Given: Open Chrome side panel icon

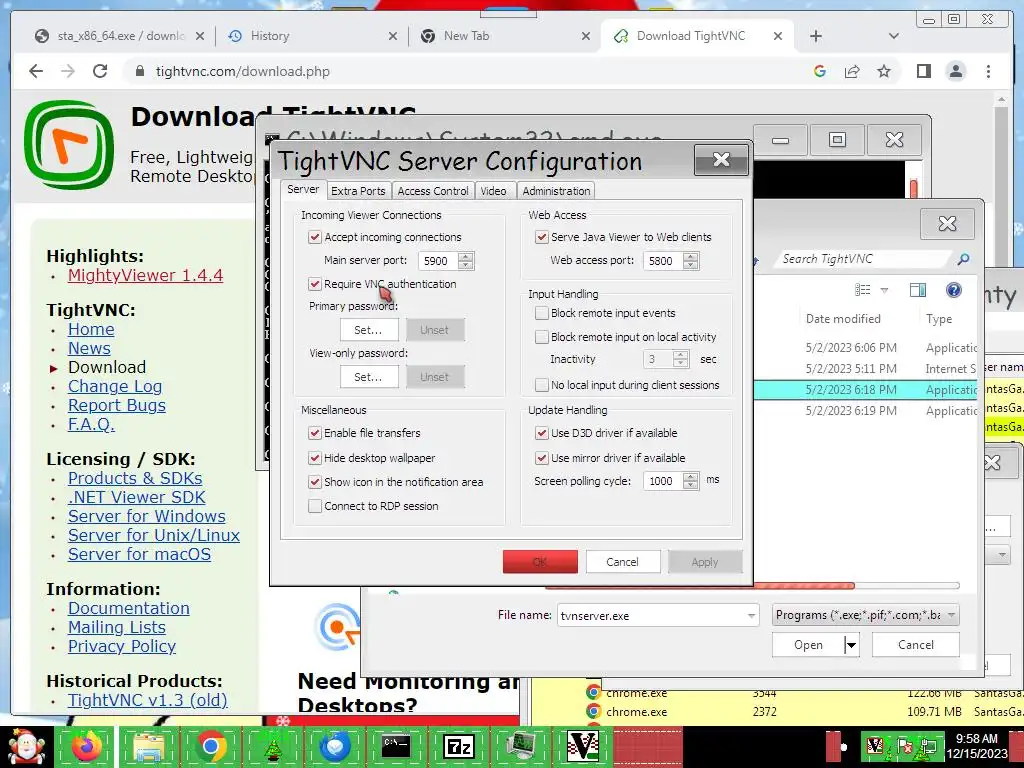Looking at the screenshot, I should 923,71.
